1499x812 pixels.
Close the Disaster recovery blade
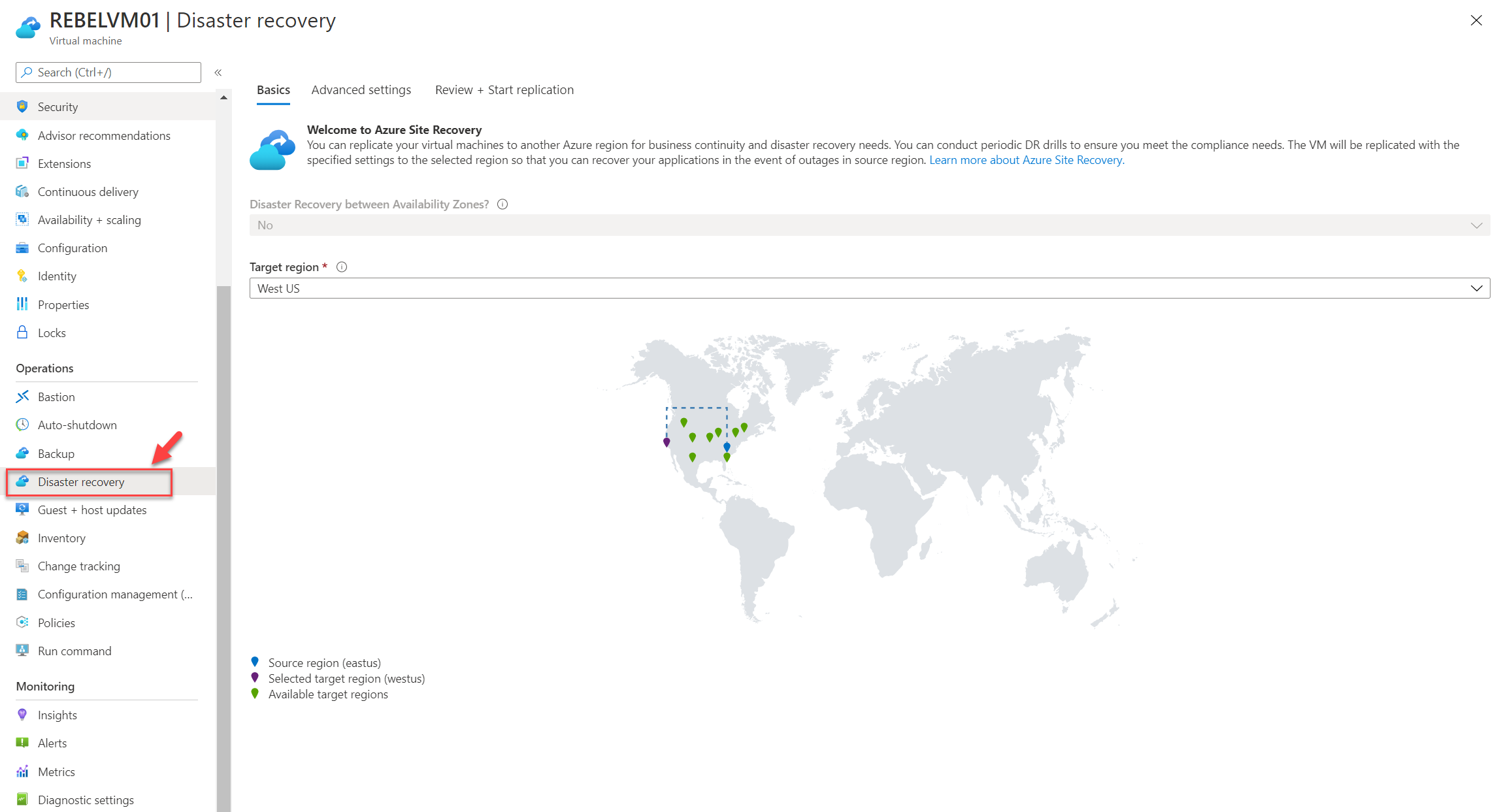[x=1476, y=20]
